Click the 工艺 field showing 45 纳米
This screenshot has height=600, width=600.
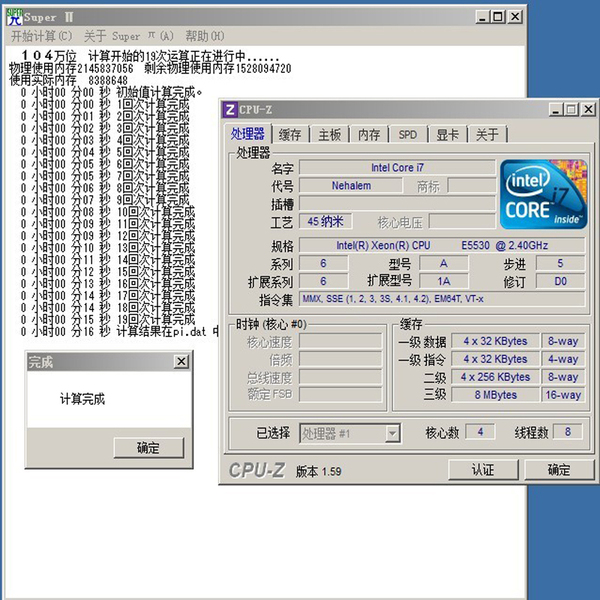(x=326, y=221)
